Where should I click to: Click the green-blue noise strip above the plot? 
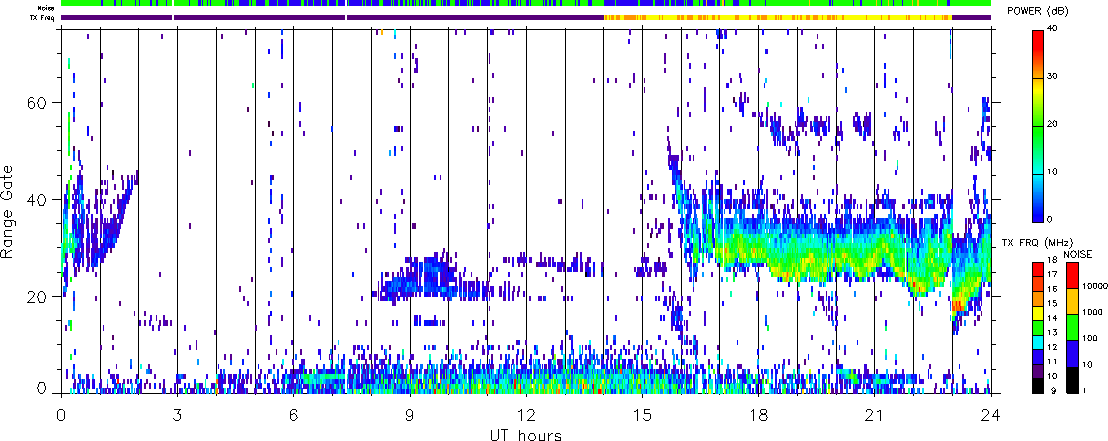[526, 4]
